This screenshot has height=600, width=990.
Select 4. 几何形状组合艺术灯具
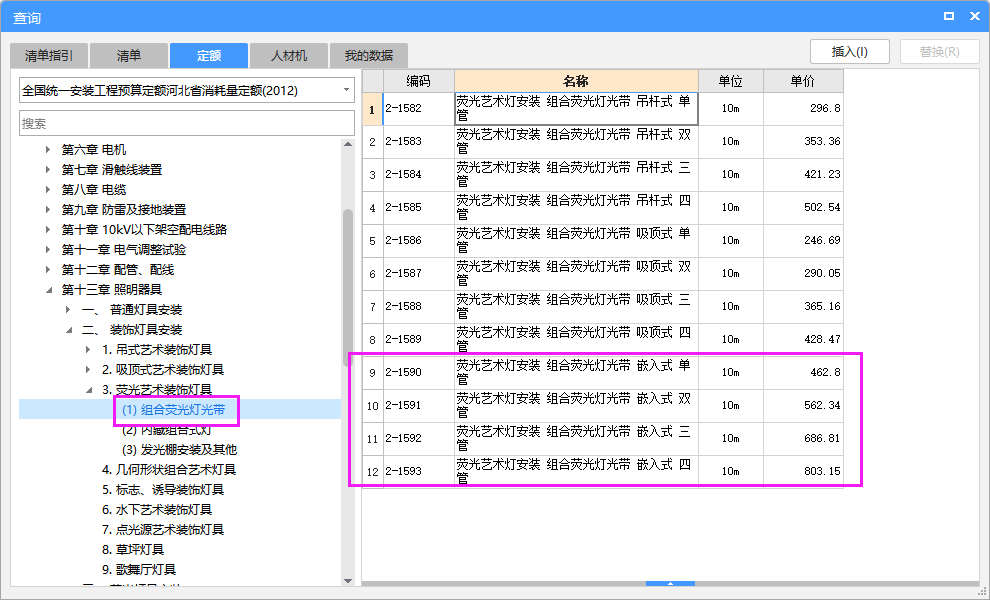169,470
